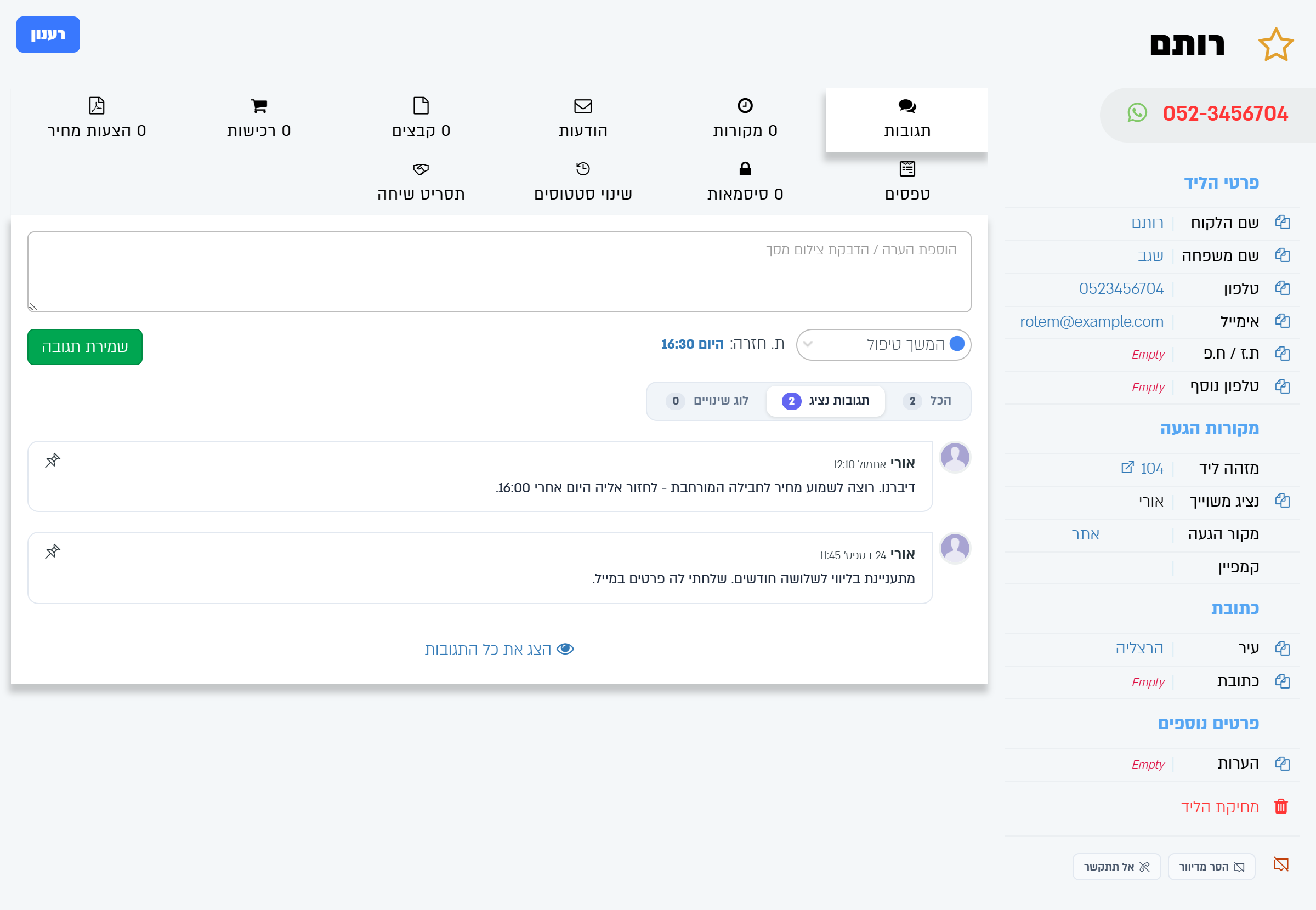Copy the עיר field value
This screenshot has width=1316, height=910.
pyautogui.click(x=1283, y=649)
